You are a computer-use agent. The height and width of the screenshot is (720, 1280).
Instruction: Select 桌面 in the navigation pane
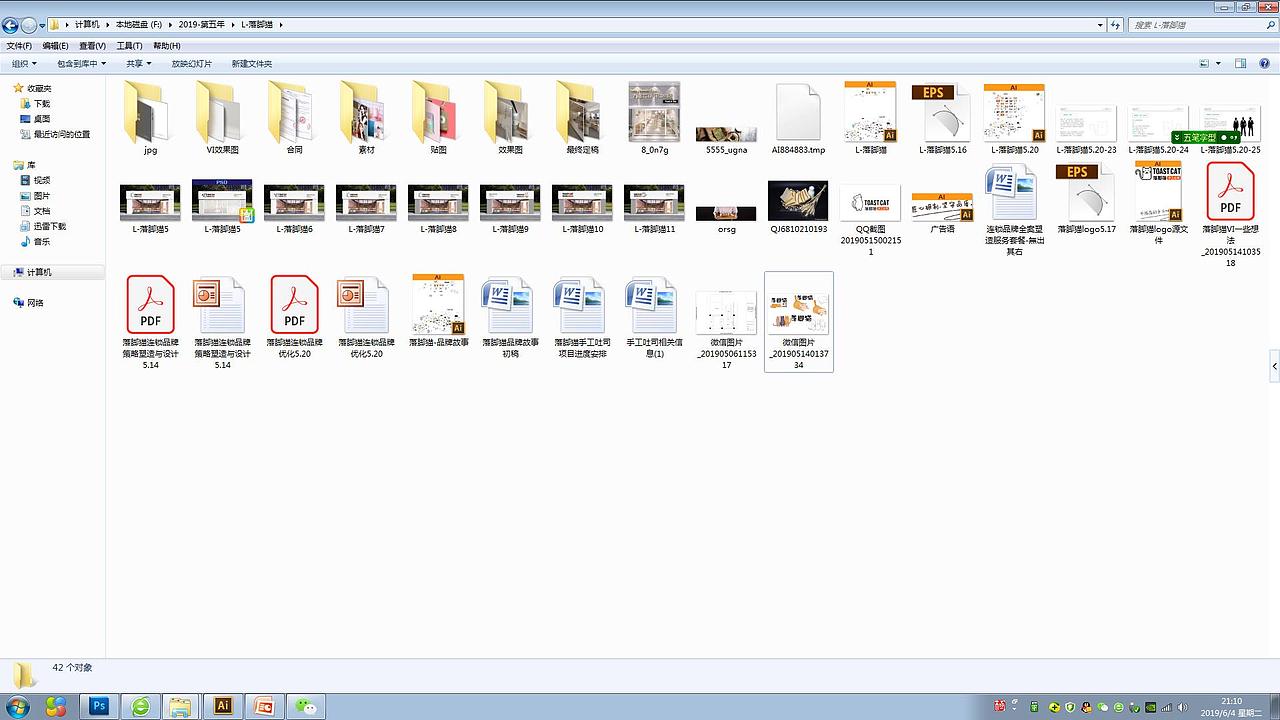click(x=42, y=118)
